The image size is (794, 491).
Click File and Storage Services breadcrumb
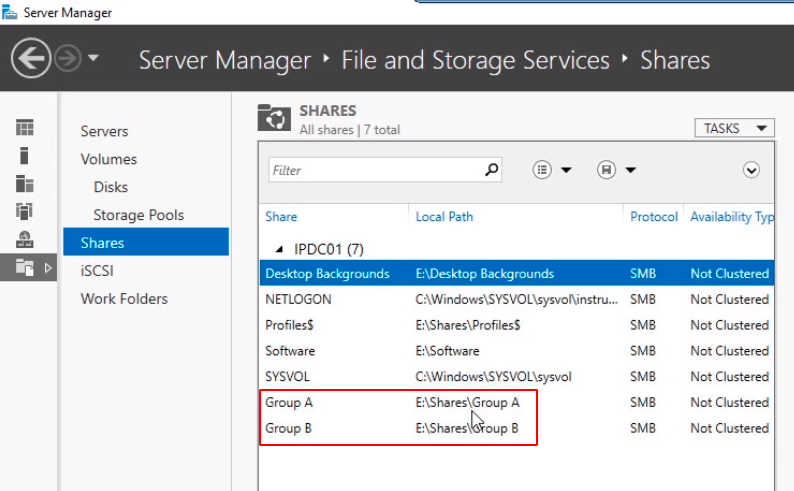(475, 60)
